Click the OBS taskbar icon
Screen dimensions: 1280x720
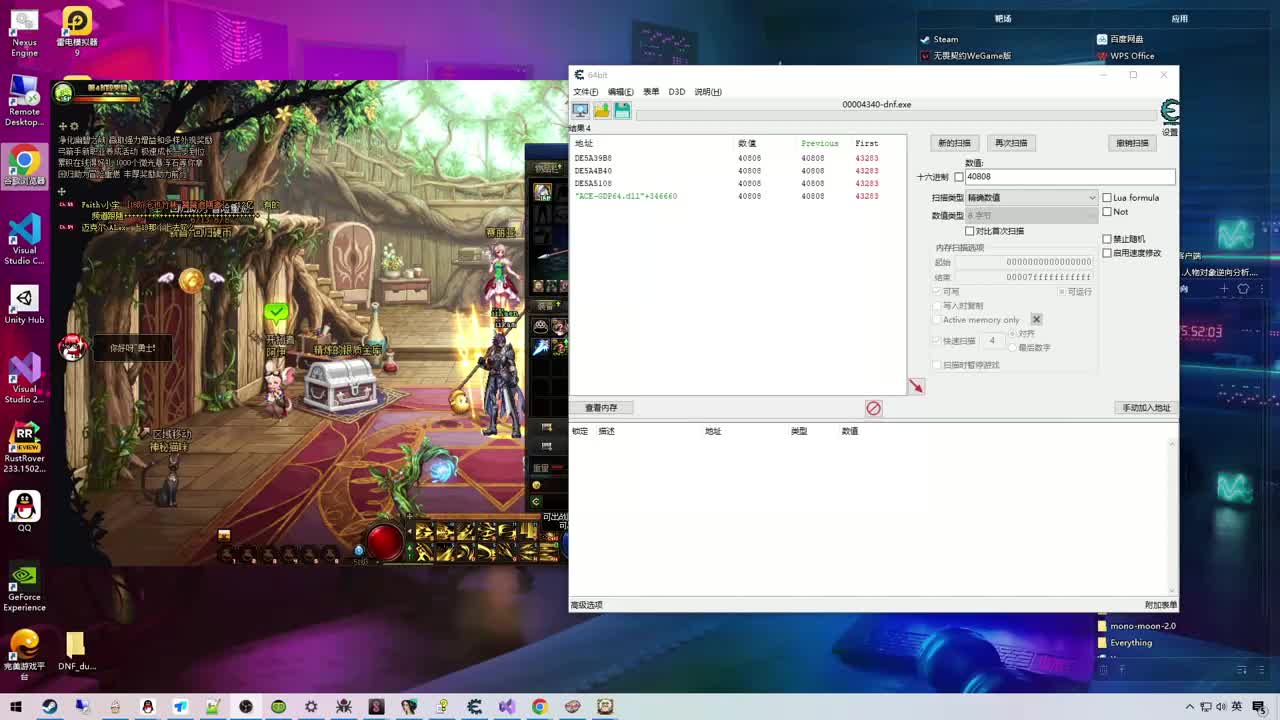(246, 707)
